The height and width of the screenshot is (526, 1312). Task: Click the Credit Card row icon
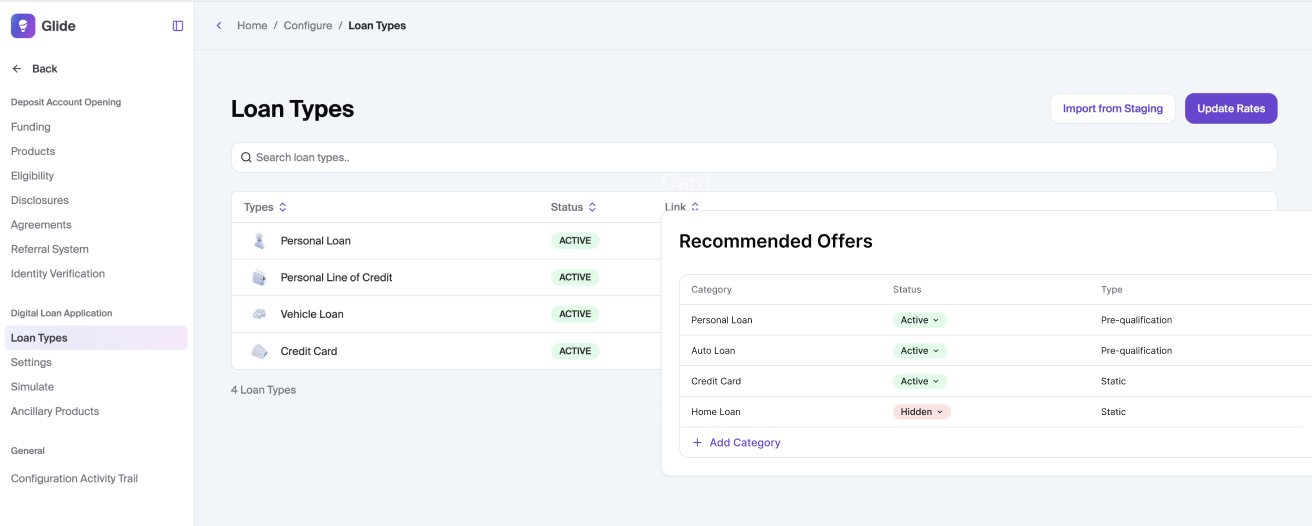tap(259, 351)
